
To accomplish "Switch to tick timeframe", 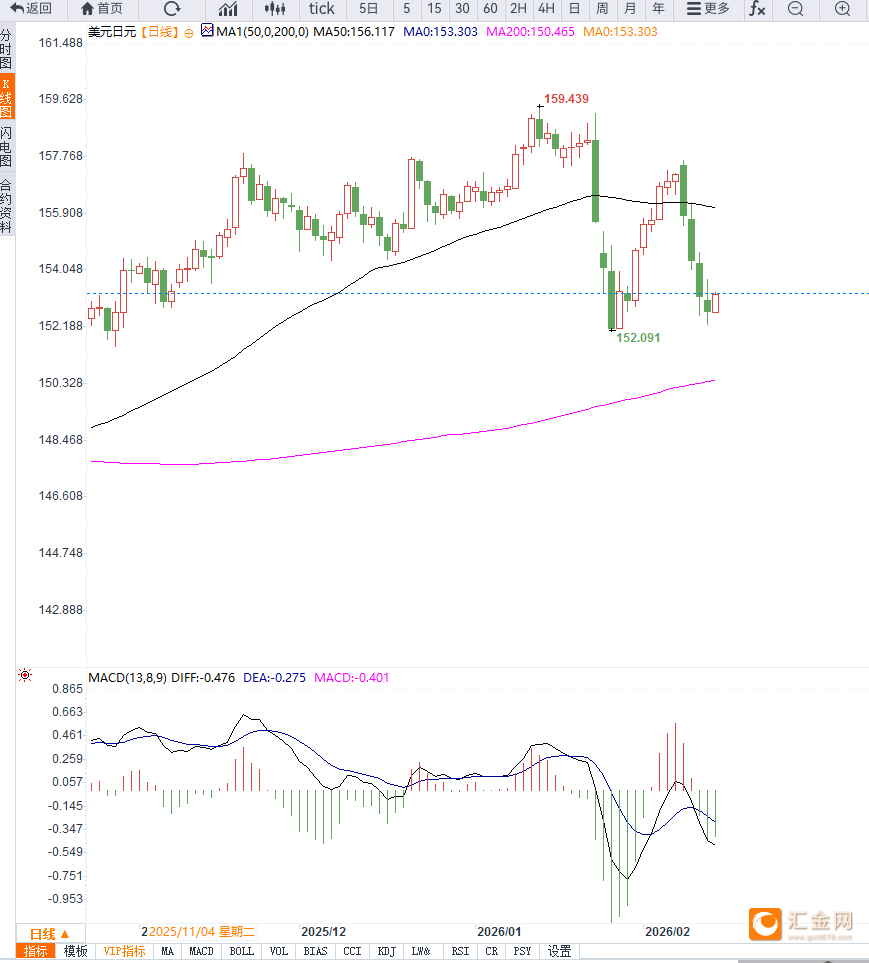I will tap(322, 9).
